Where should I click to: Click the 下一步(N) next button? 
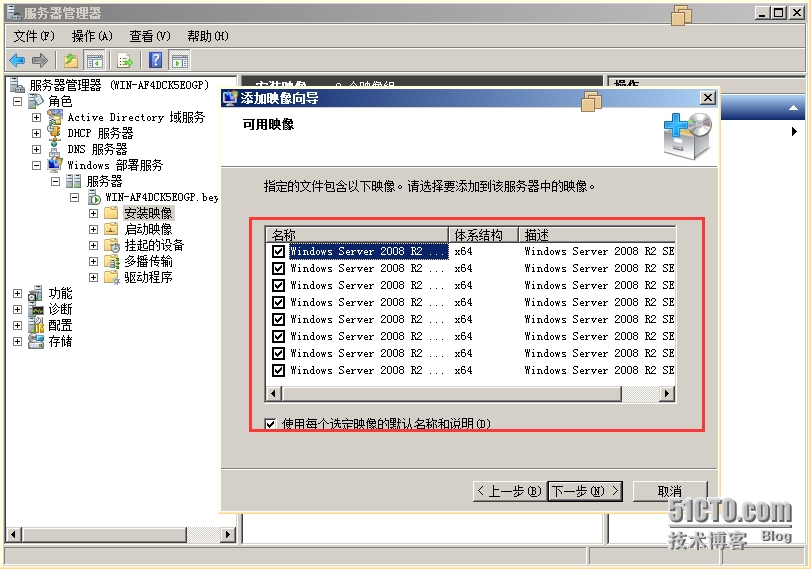[x=585, y=491]
